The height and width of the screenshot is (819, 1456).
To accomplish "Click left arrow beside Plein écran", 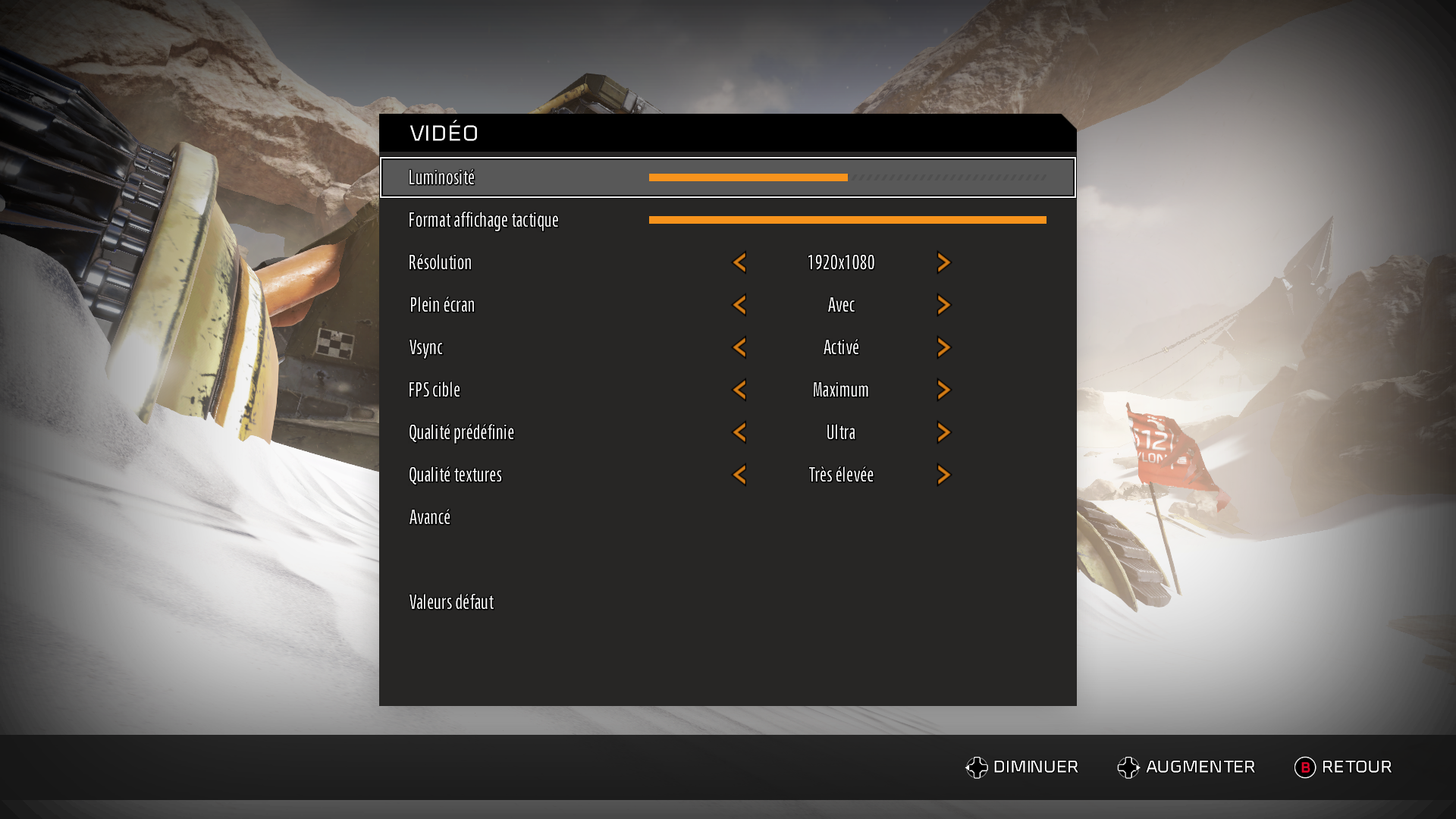I will click(739, 305).
